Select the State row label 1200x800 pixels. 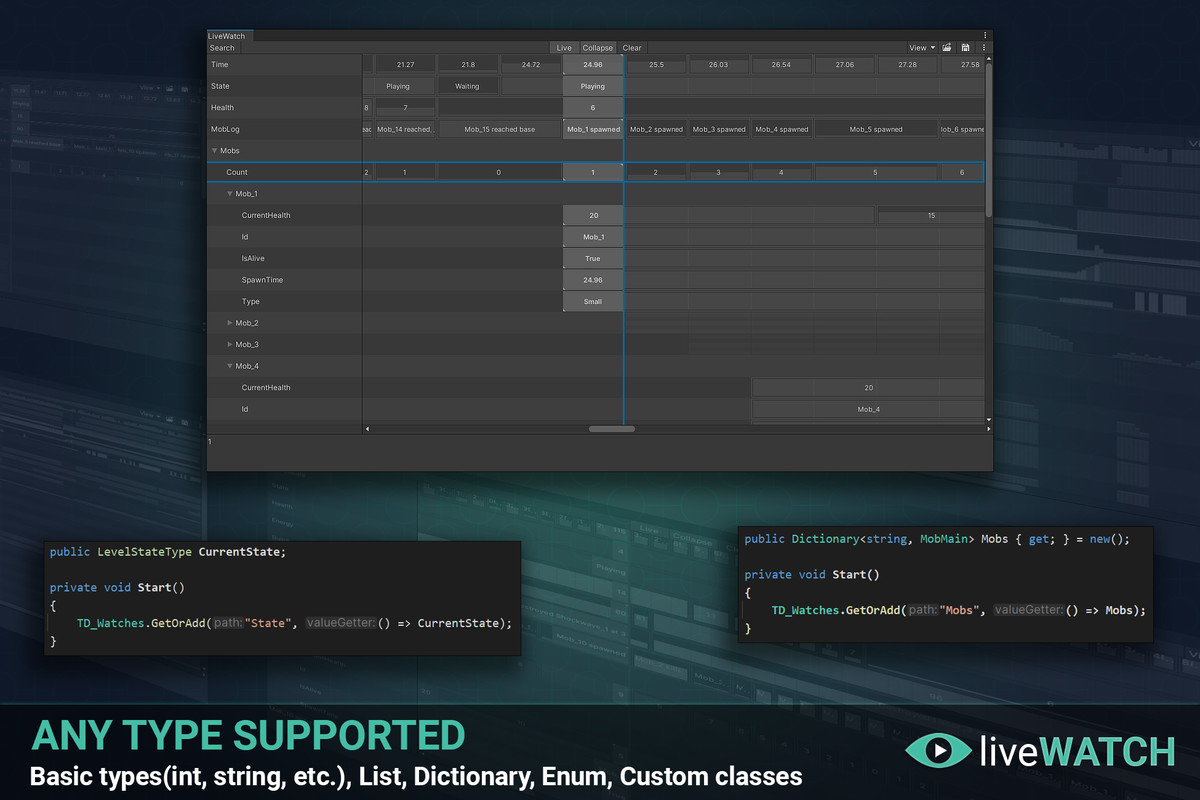[x=220, y=86]
